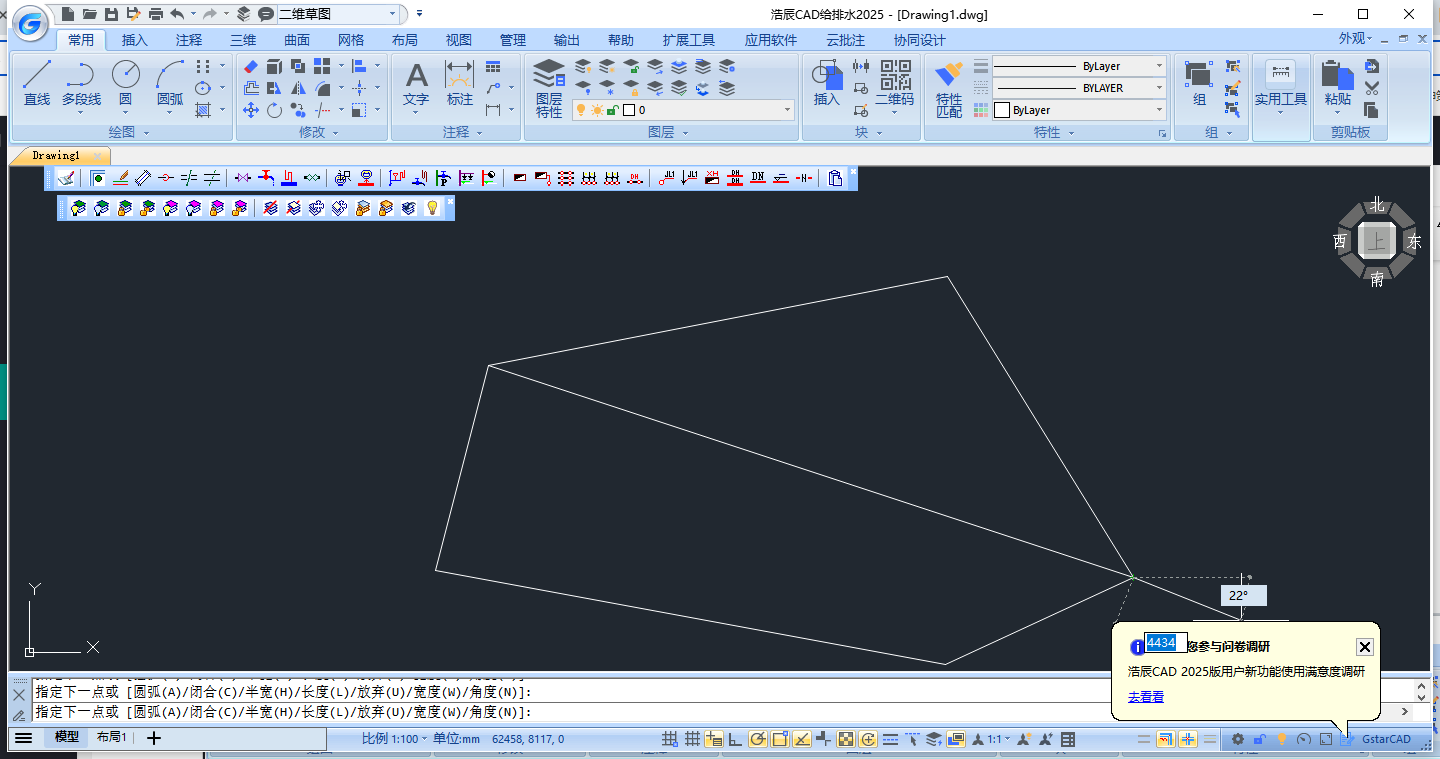The width and height of the screenshot is (1440, 759).
Task: Click the layer color square beside 0
Action: point(629,110)
